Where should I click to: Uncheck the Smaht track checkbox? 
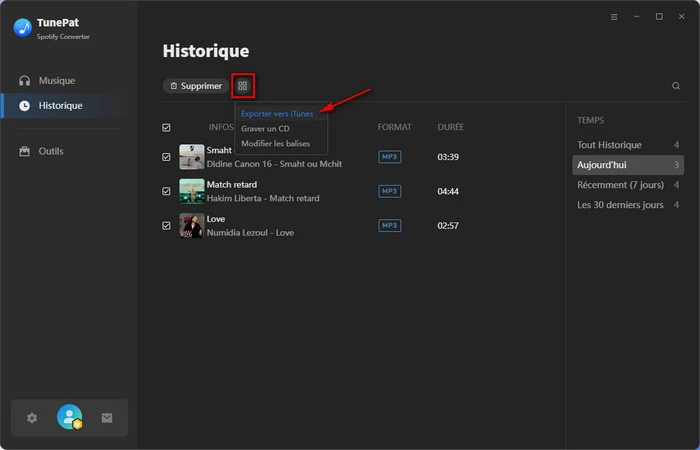tap(166, 157)
